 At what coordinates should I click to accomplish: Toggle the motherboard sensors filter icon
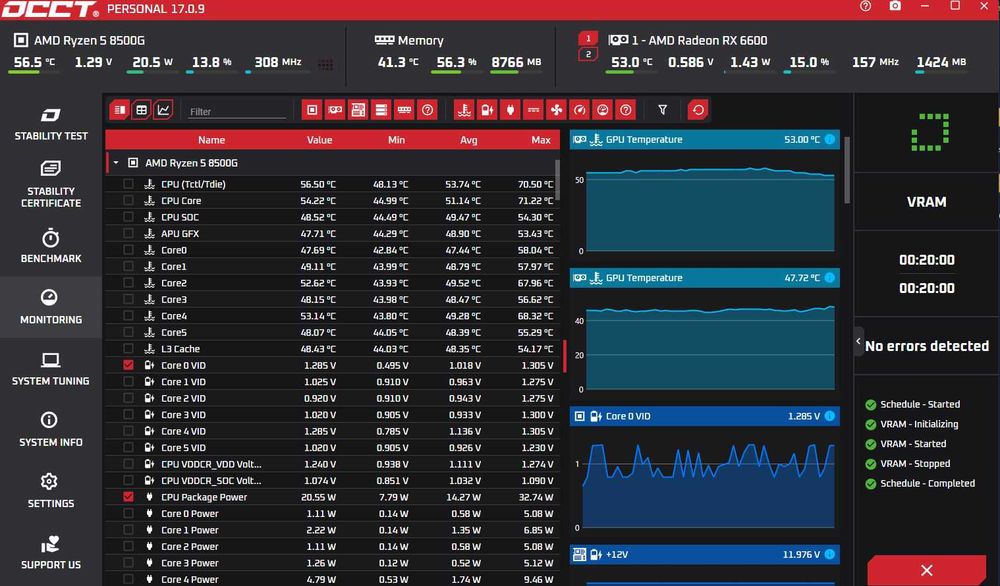click(x=358, y=110)
